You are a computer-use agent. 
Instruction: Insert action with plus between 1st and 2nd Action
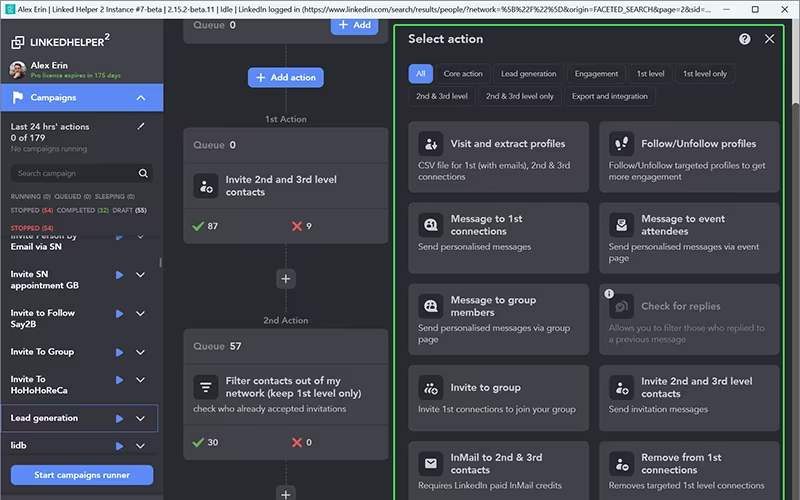pos(286,279)
